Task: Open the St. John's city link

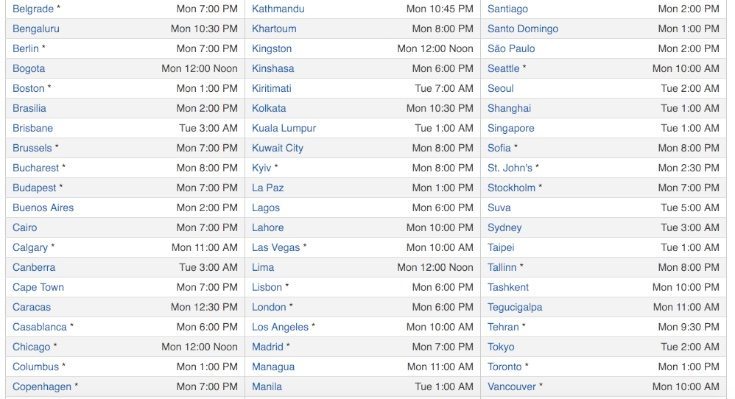Action: (510, 168)
